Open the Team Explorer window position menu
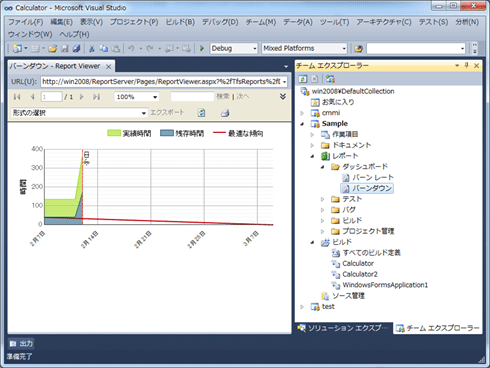Screen dimensions: 490x368 (457, 65)
